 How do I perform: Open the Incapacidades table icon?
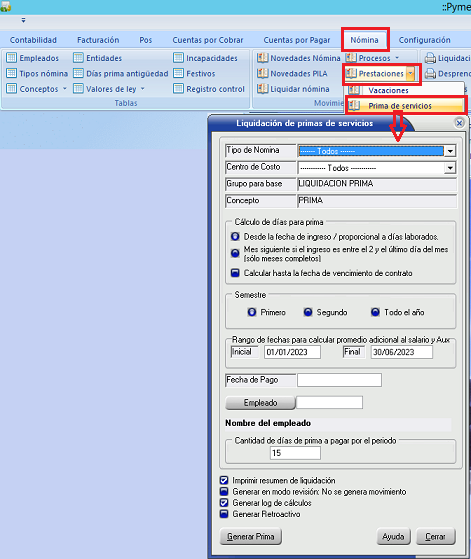pyautogui.click(x=178, y=58)
